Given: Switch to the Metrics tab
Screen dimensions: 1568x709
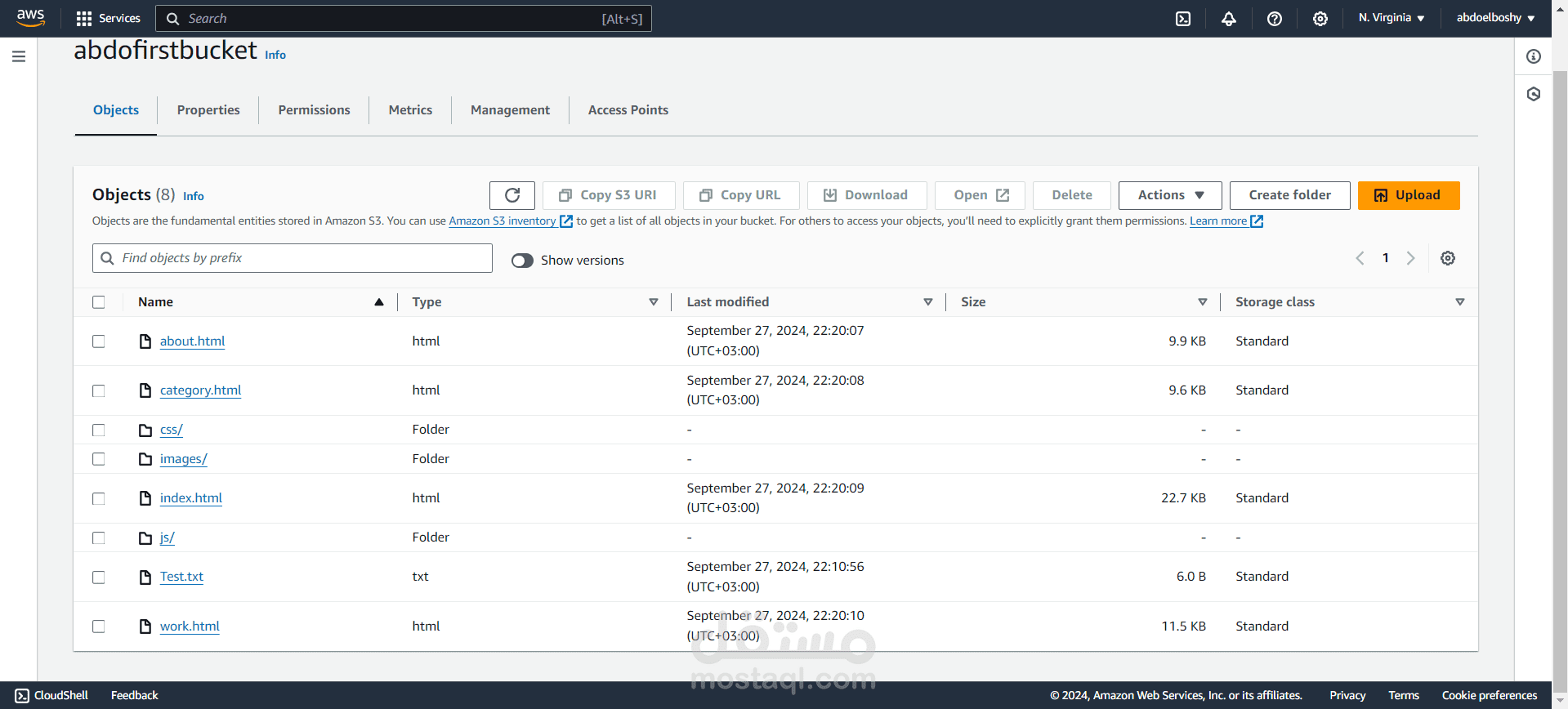Looking at the screenshot, I should coord(410,110).
